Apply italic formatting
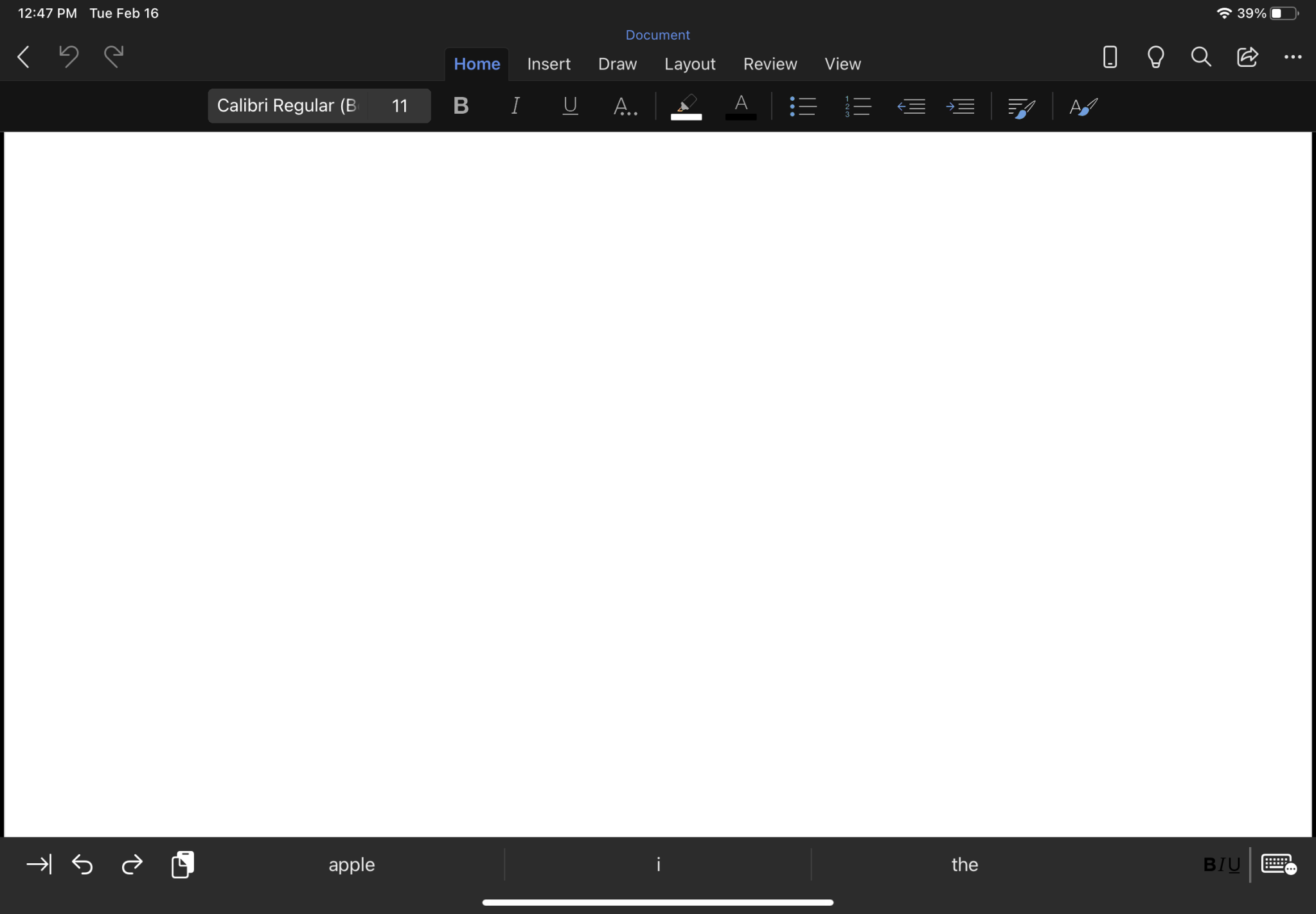The height and width of the screenshot is (914, 1316). click(515, 106)
